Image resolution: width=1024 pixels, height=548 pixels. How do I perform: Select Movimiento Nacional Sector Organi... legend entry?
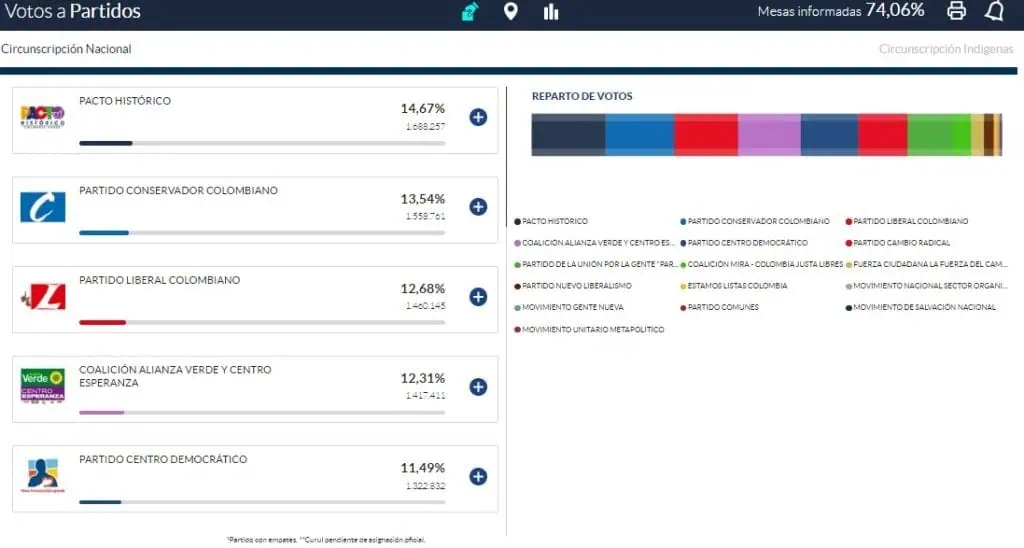[x=926, y=286]
